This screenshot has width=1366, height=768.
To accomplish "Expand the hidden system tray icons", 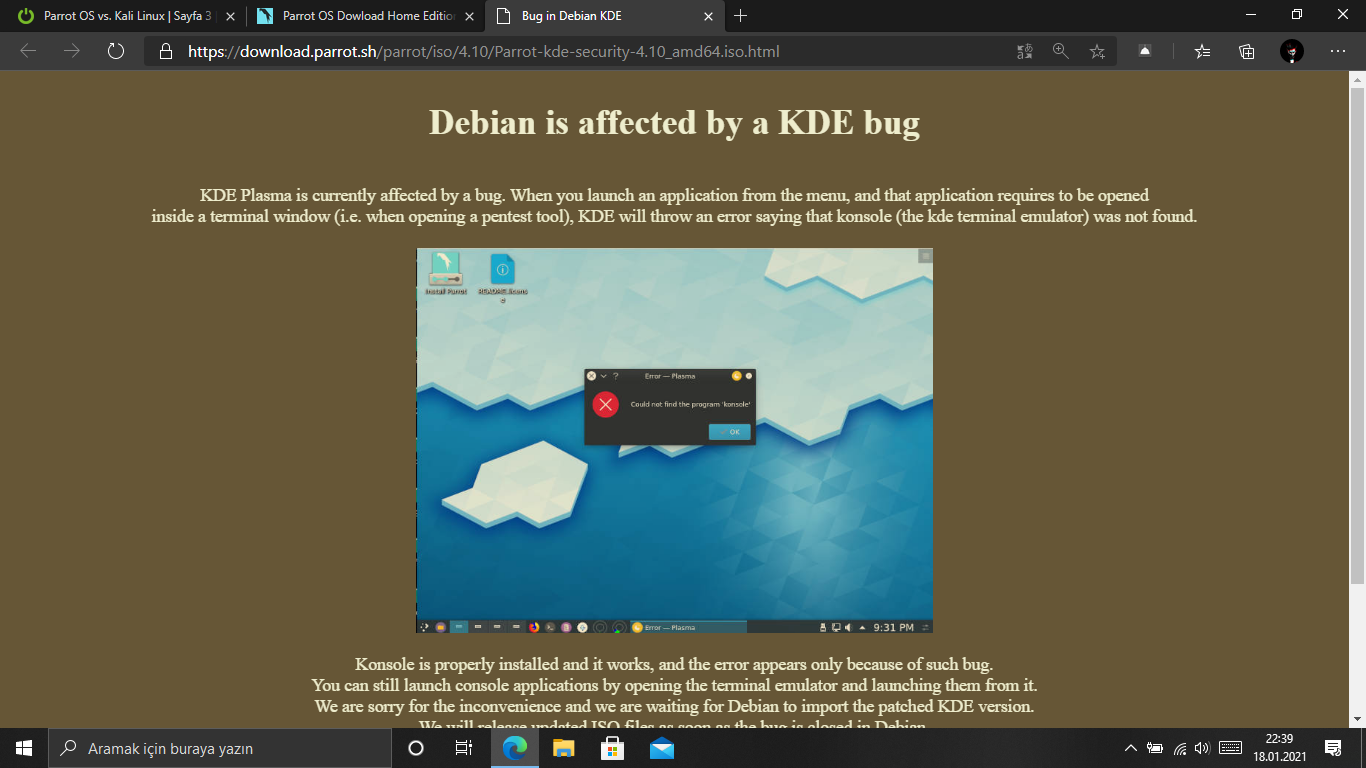I will point(1131,748).
